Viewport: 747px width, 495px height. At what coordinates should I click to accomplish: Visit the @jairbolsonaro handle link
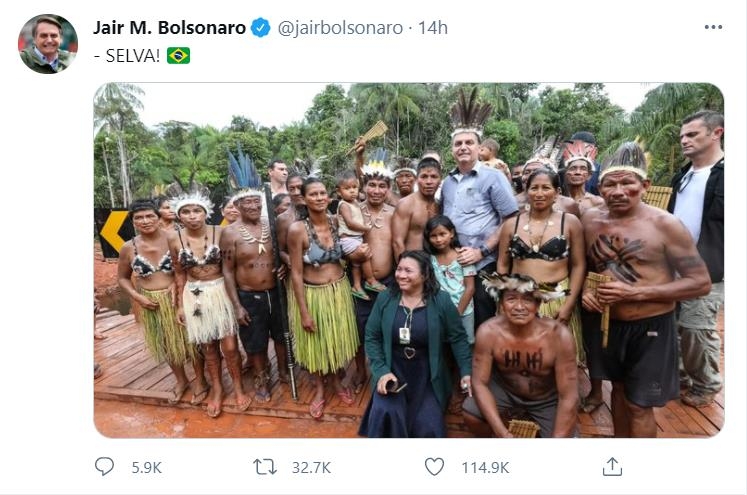click(x=342, y=28)
